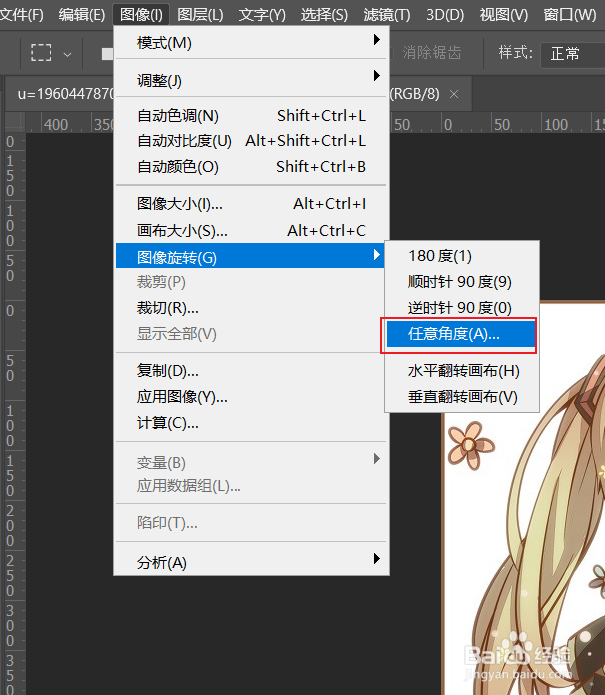Open the 编辑(E) menu

[x=82, y=15]
